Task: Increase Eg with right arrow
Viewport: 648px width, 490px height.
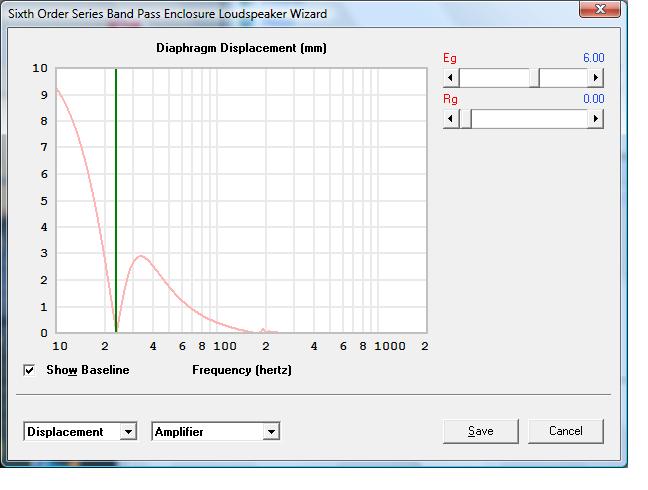Action: [596, 78]
